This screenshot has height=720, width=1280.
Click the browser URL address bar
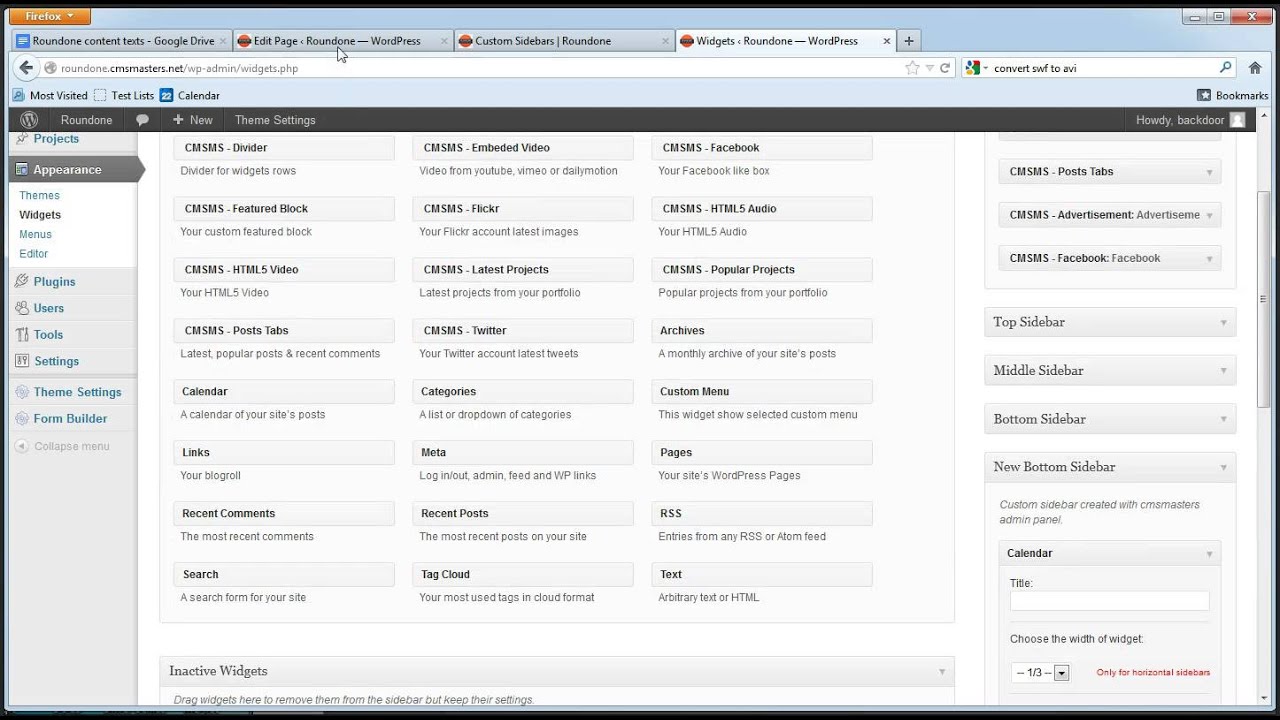coord(480,68)
